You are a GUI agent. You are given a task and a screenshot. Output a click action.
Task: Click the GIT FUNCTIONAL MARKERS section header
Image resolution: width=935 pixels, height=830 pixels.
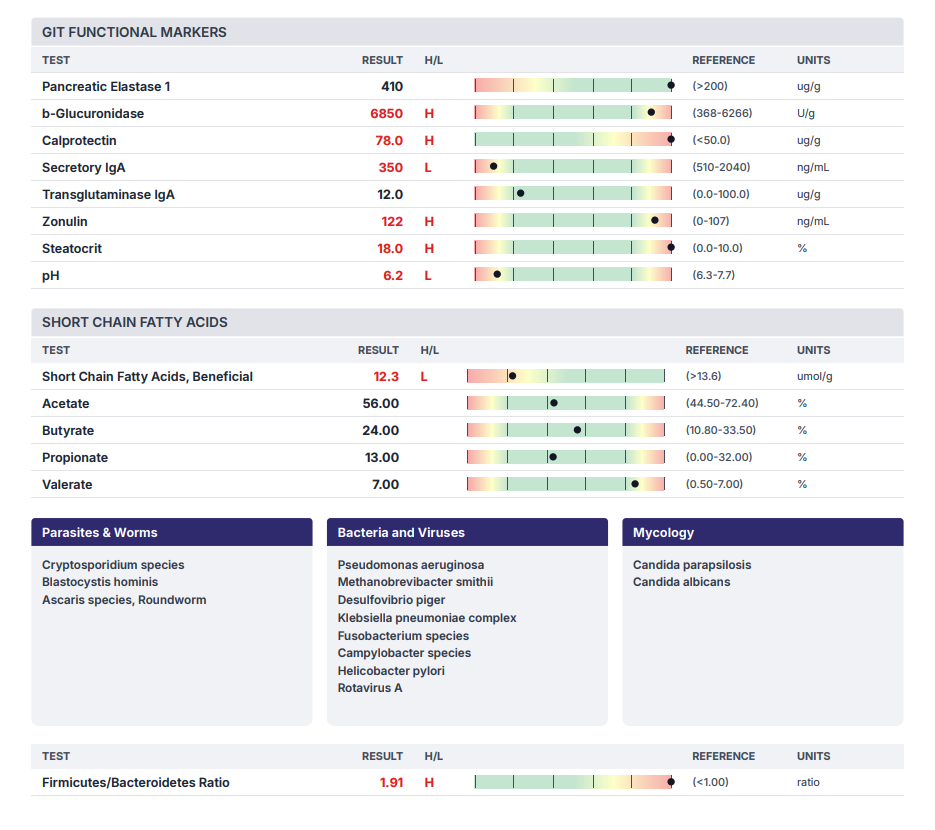tap(467, 32)
